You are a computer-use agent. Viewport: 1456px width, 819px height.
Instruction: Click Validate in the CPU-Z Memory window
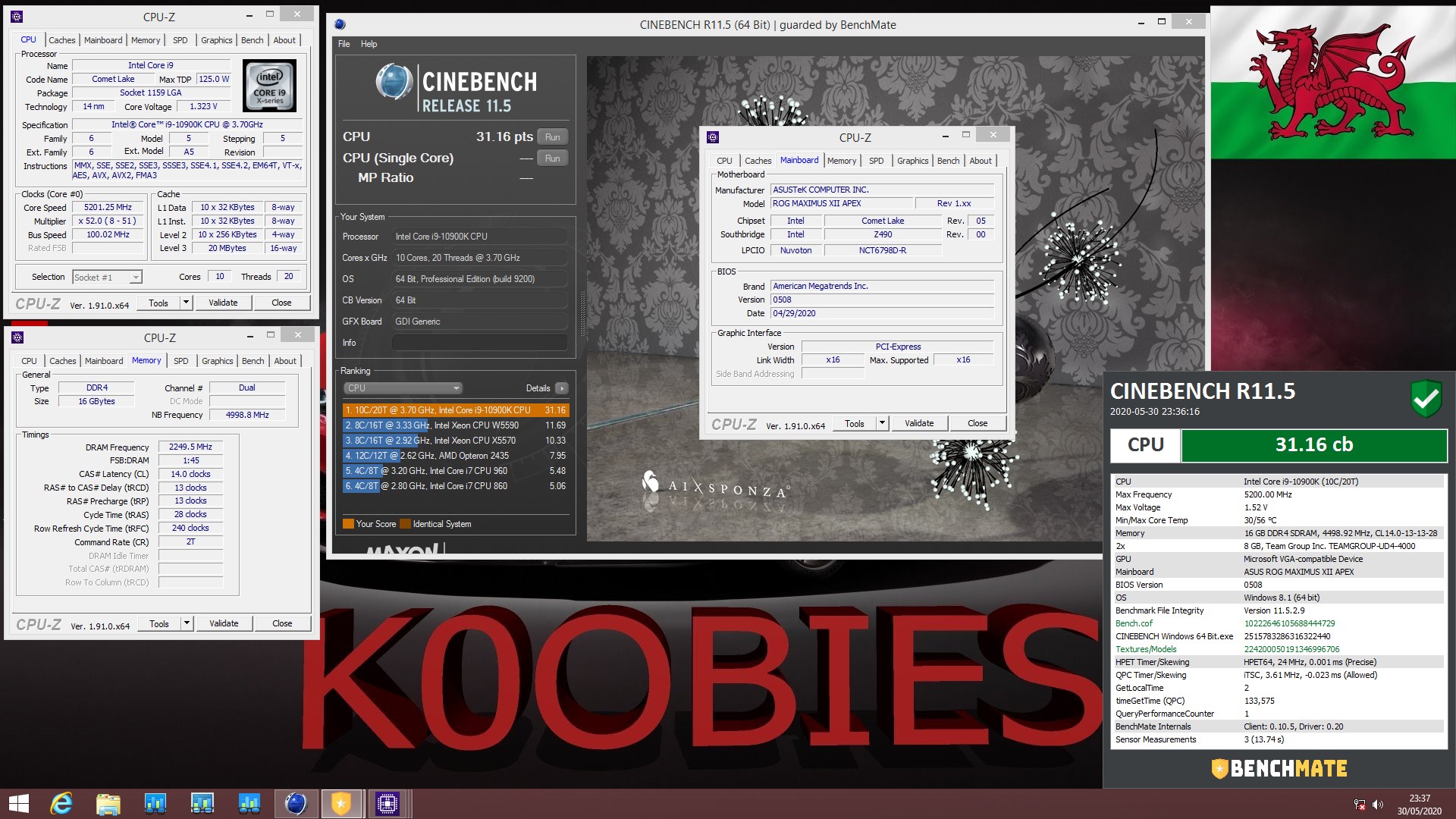224,623
